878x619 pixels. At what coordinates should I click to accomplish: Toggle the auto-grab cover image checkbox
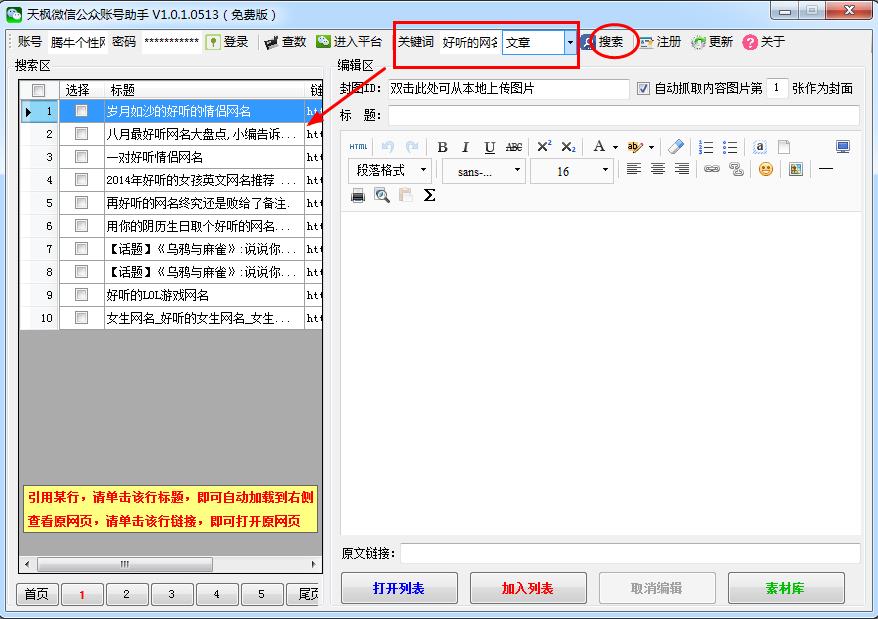[x=643, y=89]
